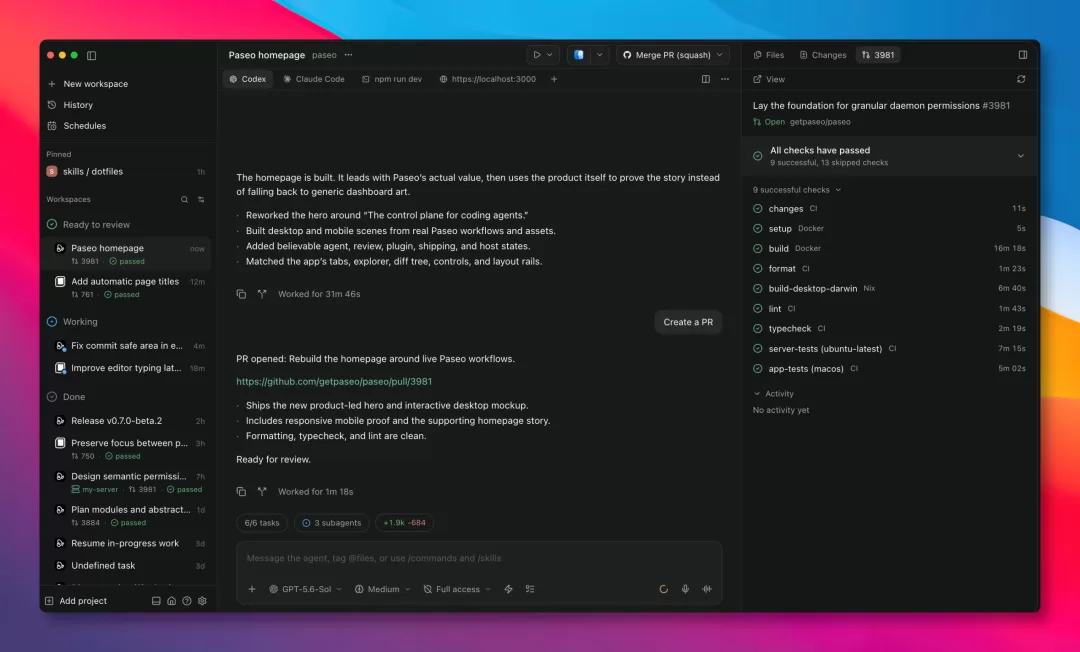
Task: Open History in the sidebar
Action: pyautogui.click(x=78, y=105)
